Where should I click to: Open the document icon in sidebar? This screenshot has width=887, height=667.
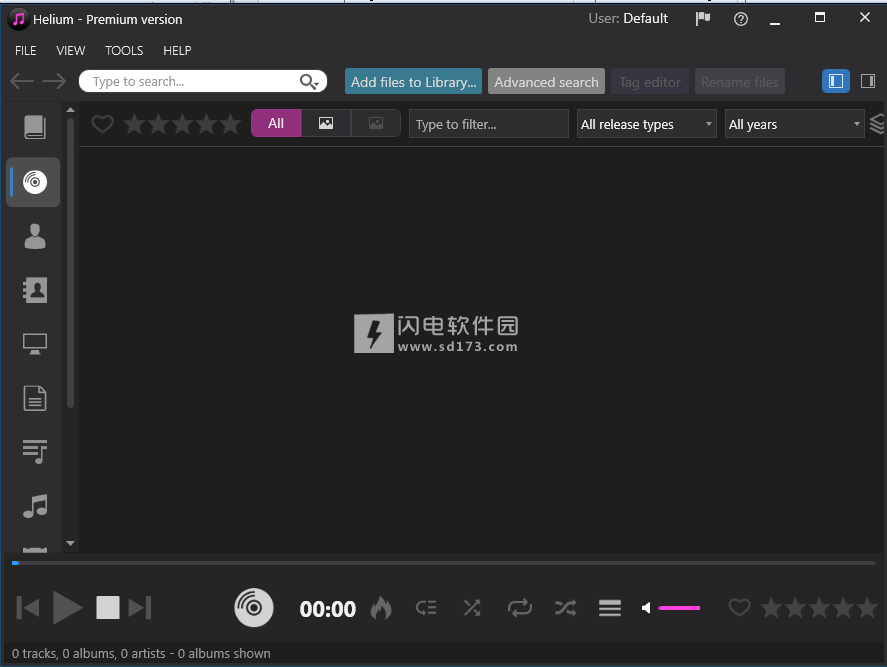tap(35, 398)
